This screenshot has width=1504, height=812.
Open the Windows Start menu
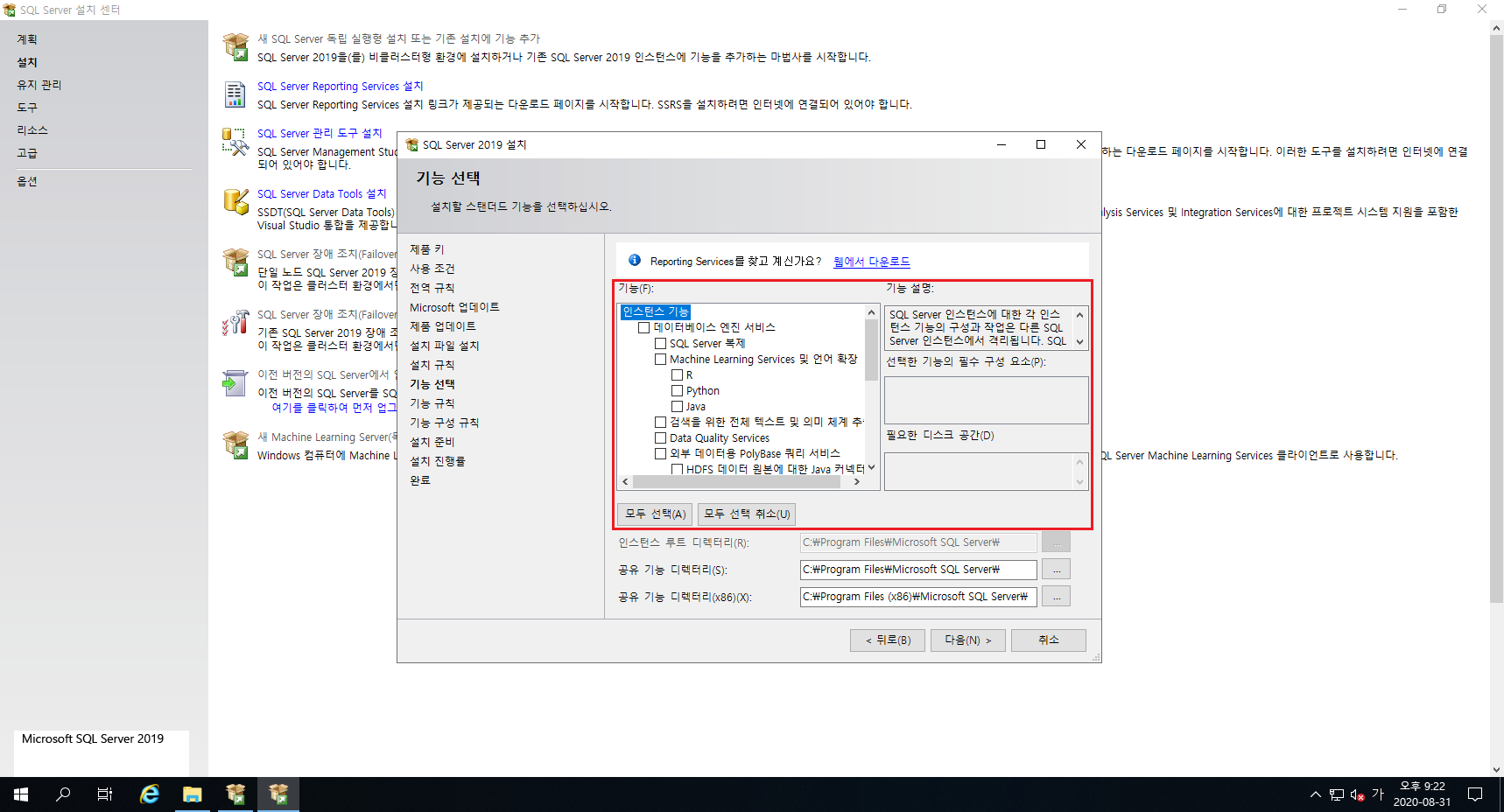click(21, 794)
